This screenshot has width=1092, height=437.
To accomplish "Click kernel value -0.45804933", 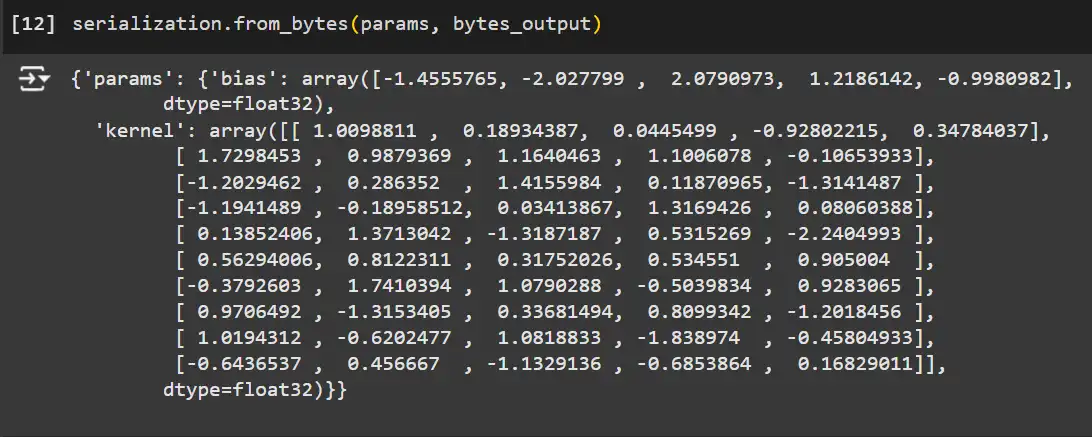I will [850, 338].
